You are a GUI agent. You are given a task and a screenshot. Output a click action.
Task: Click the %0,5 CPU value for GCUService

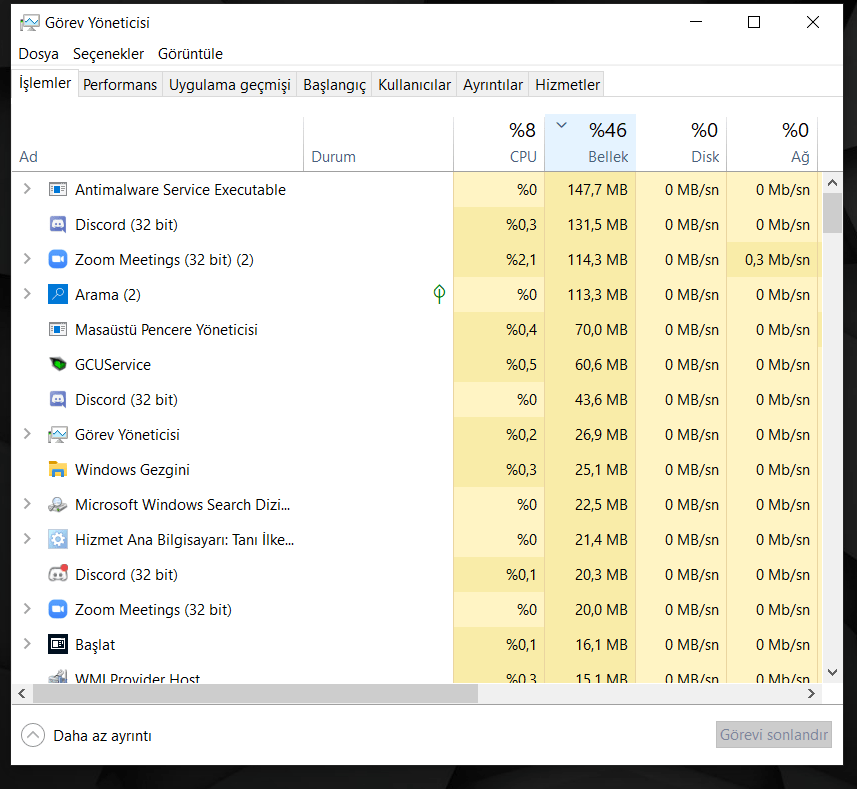click(521, 364)
